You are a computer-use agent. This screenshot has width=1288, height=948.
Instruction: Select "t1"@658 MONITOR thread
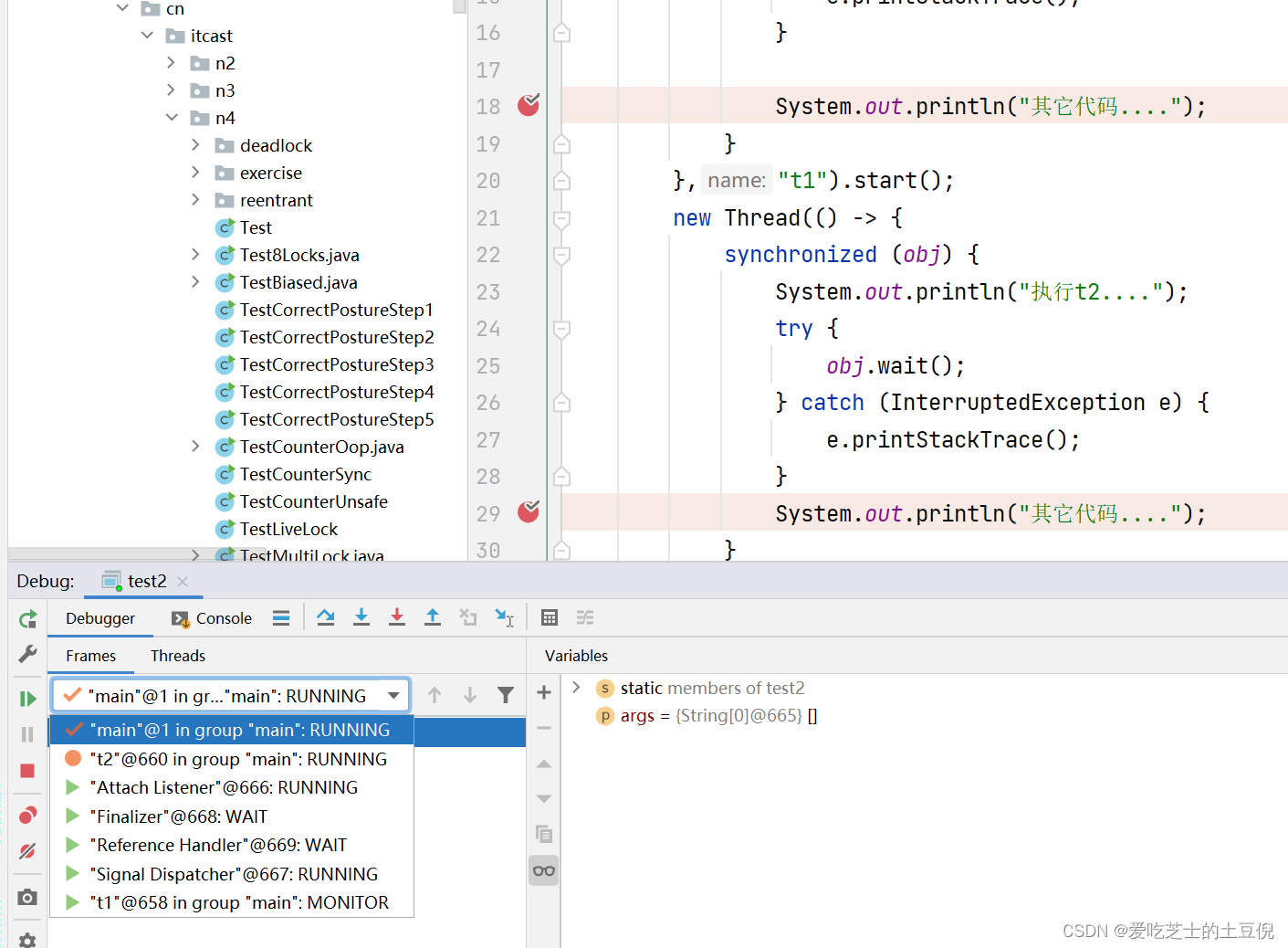point(232,902)
